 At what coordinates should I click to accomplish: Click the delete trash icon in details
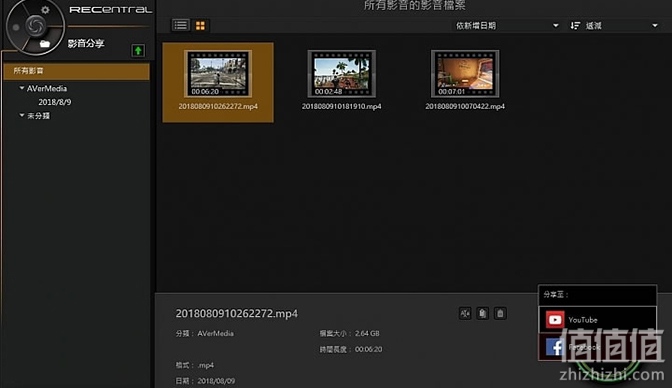(x=500, y=313)
